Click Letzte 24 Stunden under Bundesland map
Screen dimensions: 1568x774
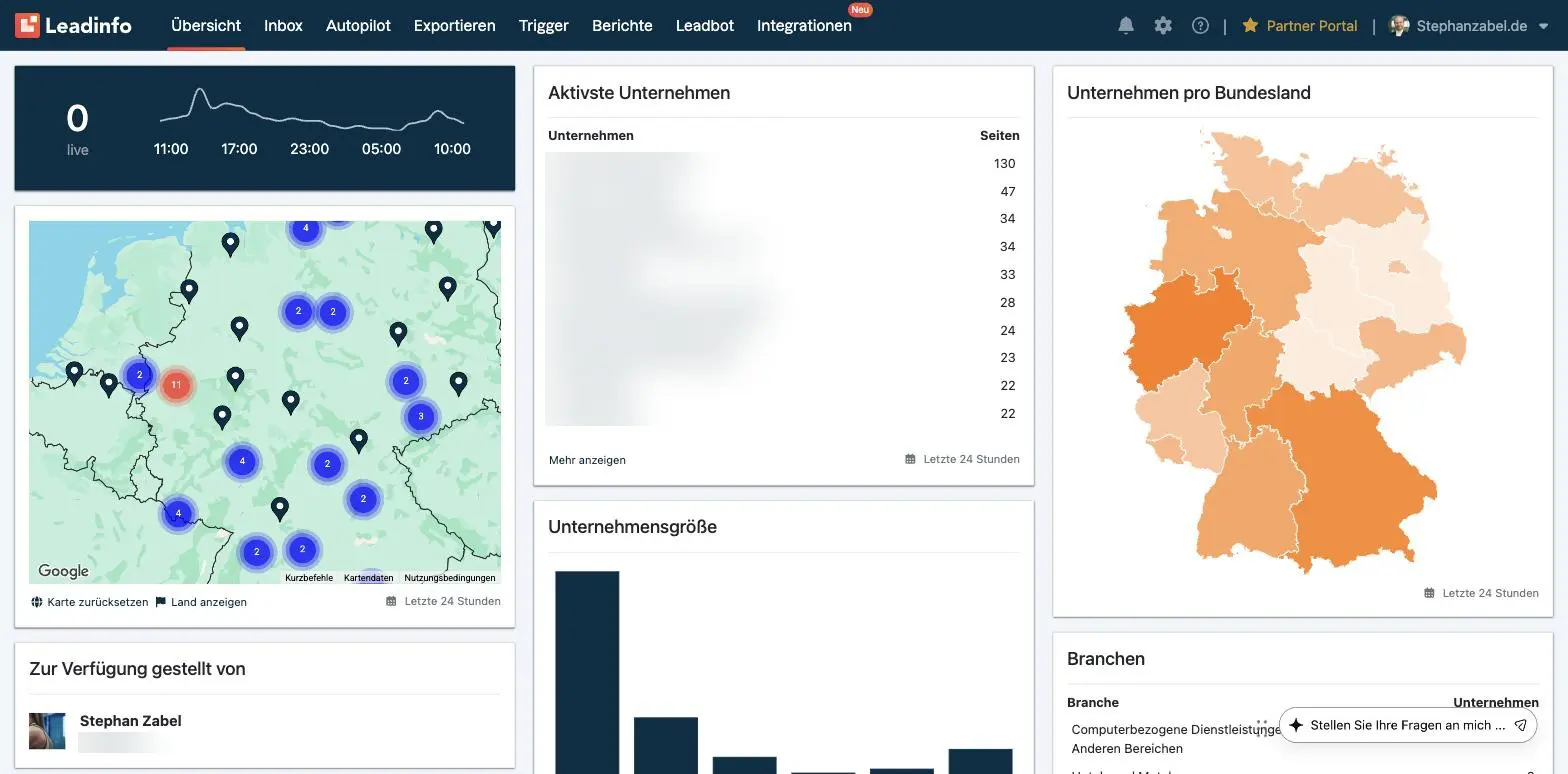(1490, 593)
